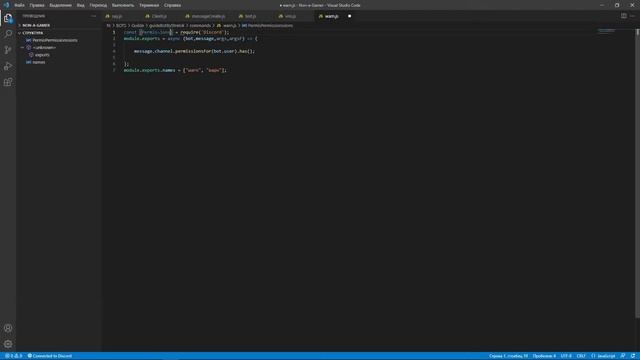Click the require('discord') text on line 1
640x360 pixels.
click(205, 32)
